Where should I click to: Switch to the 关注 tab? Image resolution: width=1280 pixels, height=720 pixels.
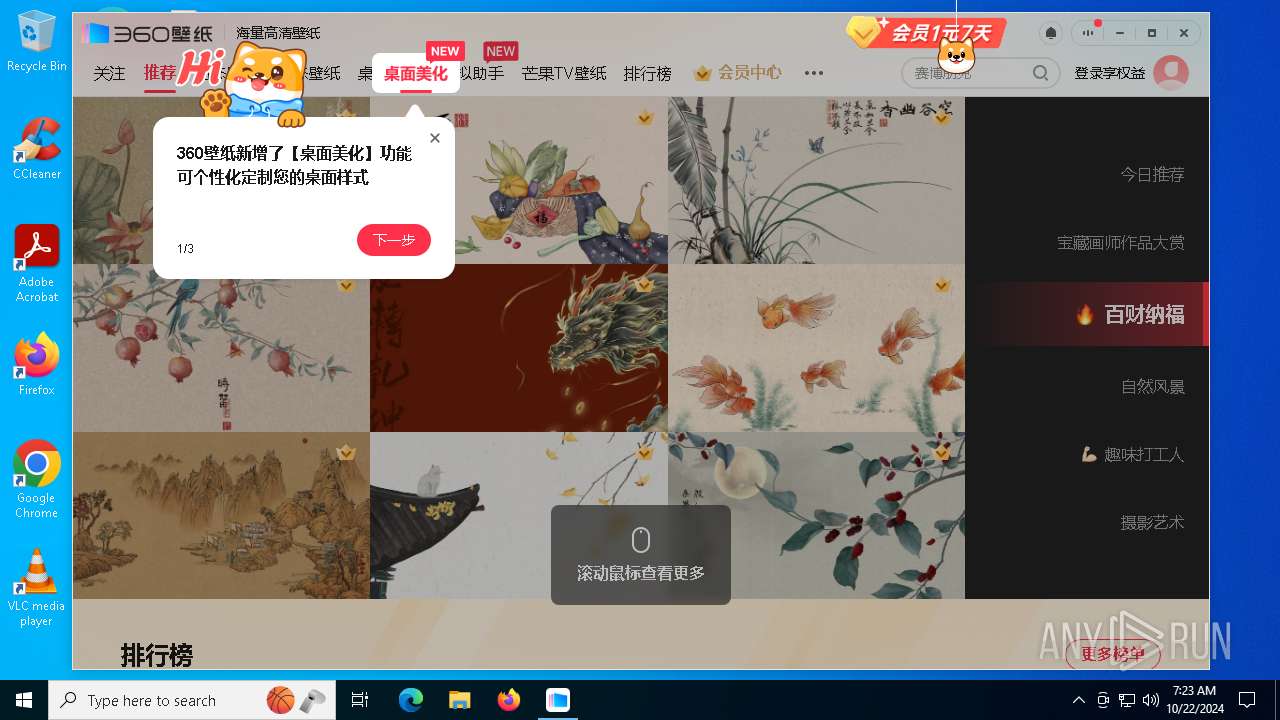110,73
